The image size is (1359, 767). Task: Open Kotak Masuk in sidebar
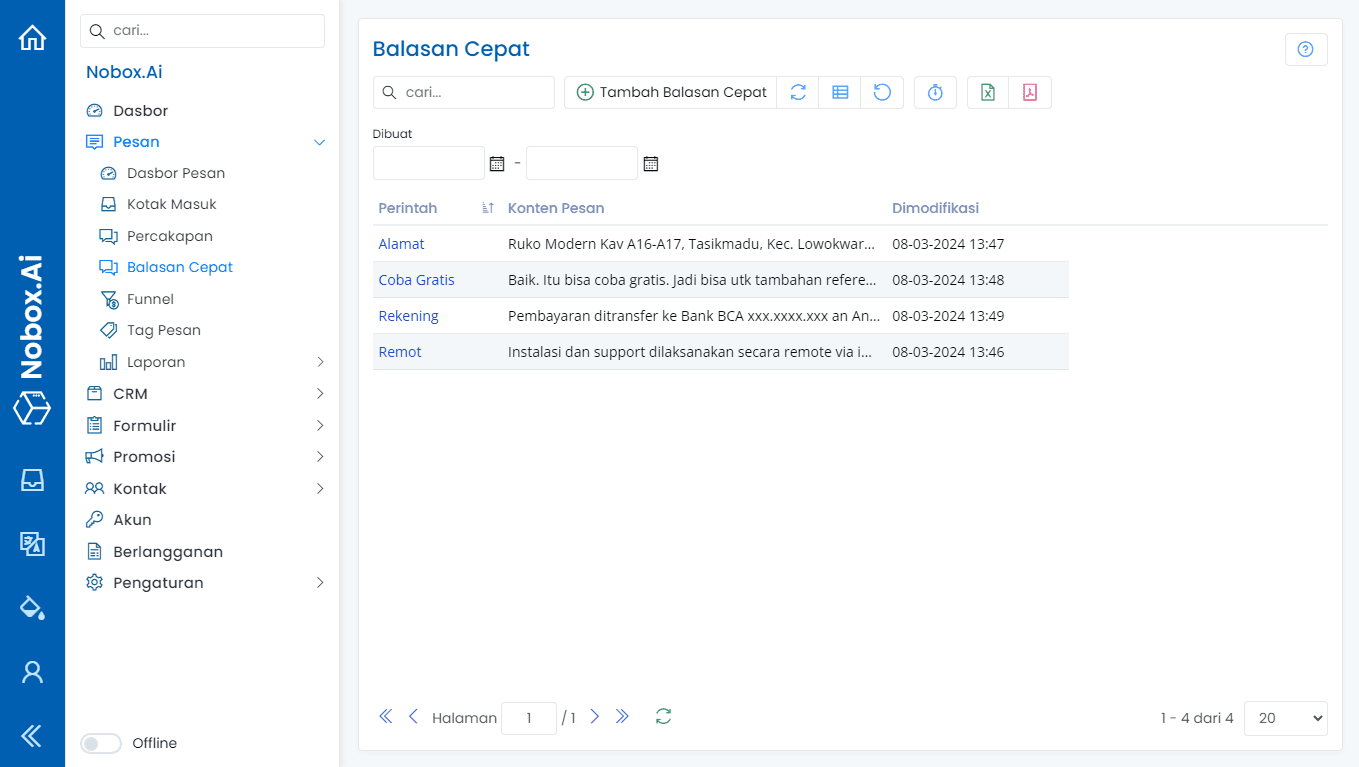pos(171,204)
